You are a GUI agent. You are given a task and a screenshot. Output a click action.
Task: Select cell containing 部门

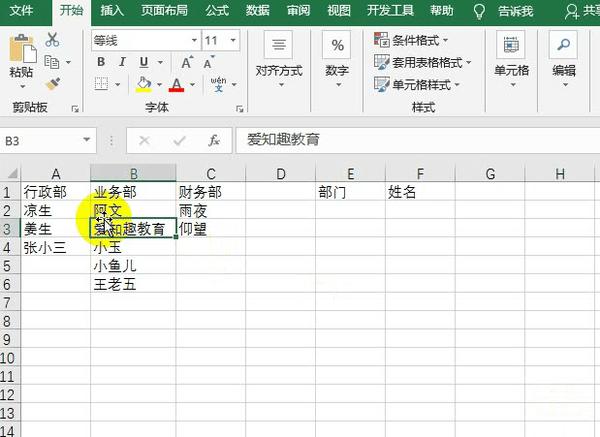coord(351,192)
